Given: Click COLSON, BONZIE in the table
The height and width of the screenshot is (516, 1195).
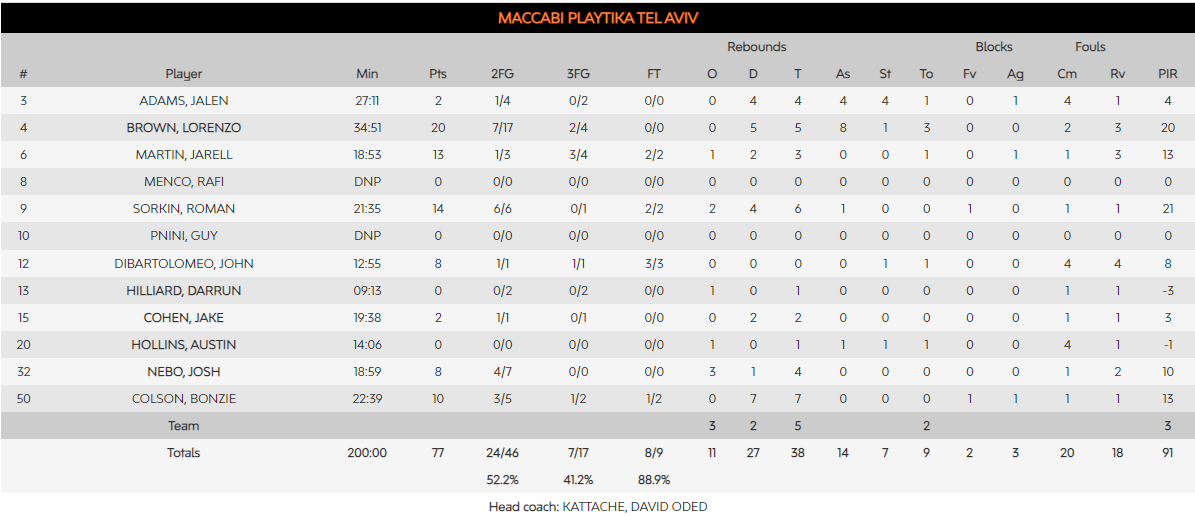Looking at the screenshot, I should (x=183, y=399).
